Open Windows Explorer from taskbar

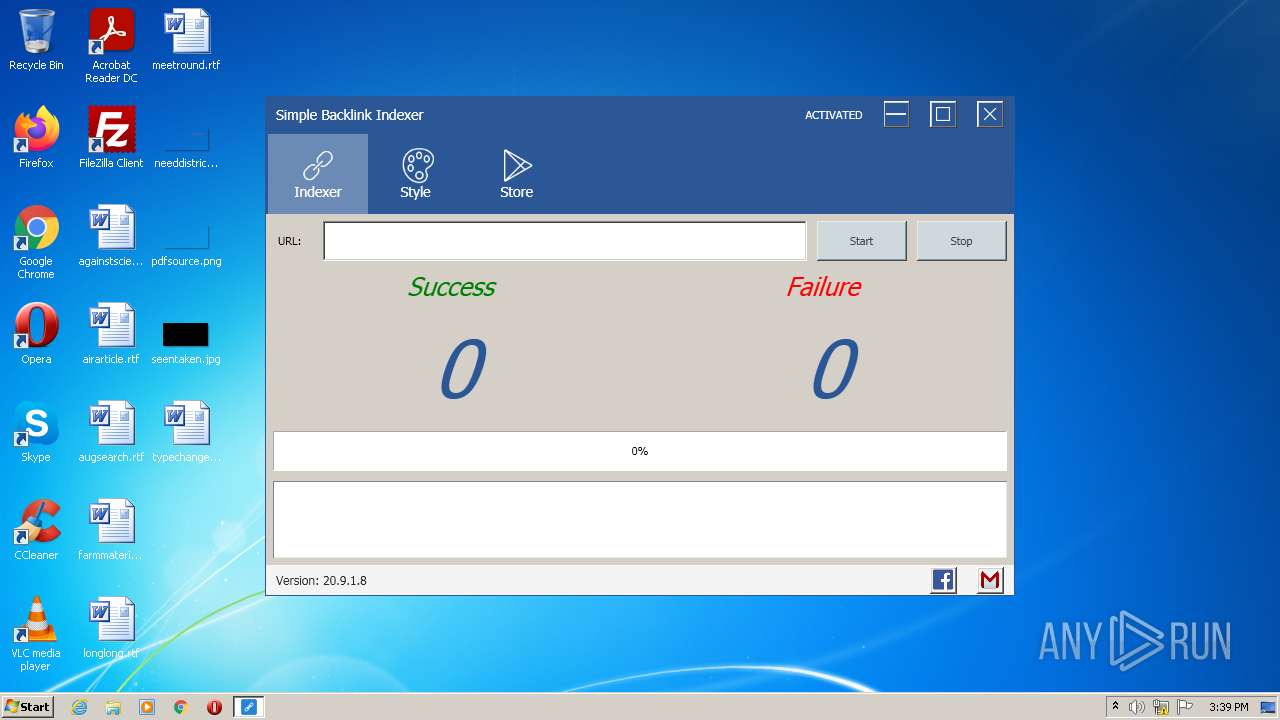coord(113,707)
